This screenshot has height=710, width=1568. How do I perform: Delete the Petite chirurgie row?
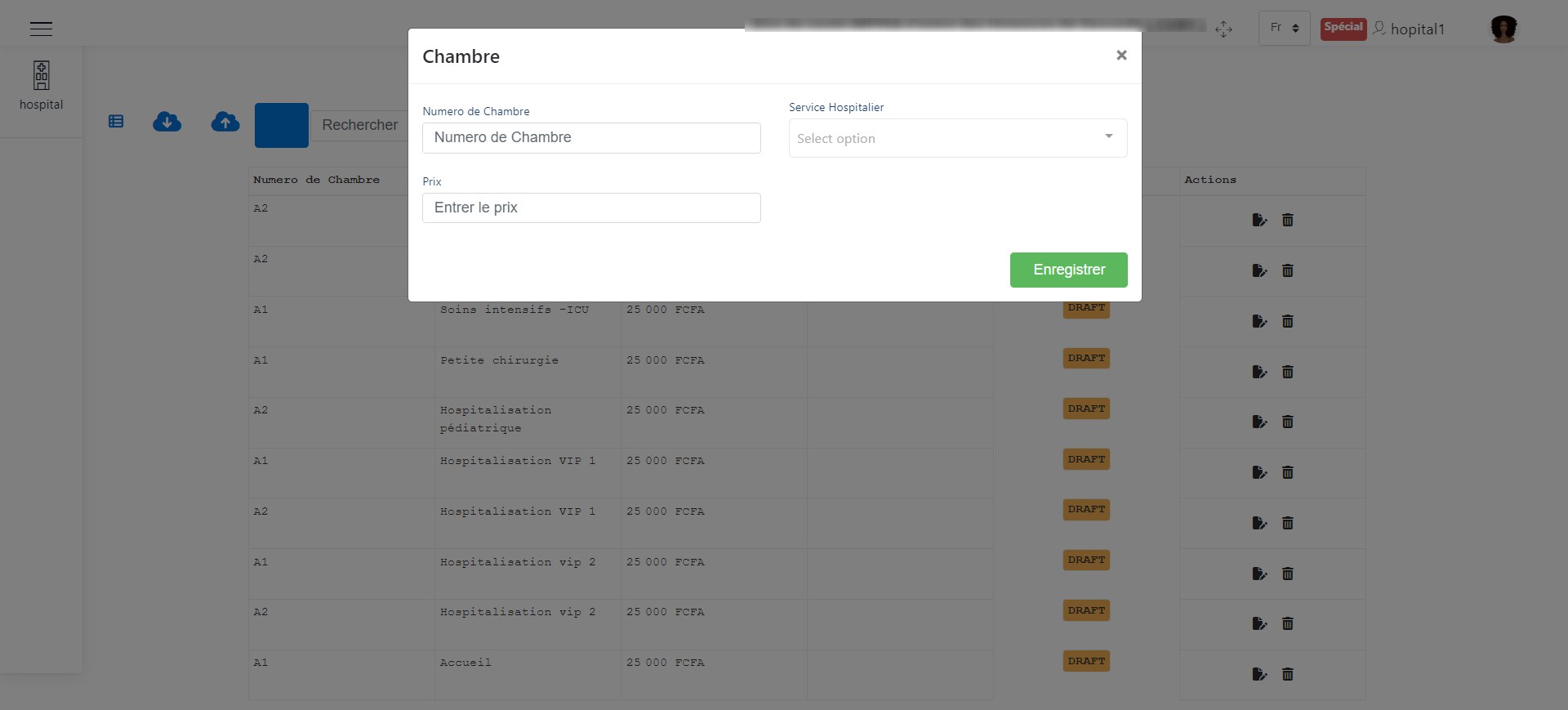click(x=1288, y=372)
